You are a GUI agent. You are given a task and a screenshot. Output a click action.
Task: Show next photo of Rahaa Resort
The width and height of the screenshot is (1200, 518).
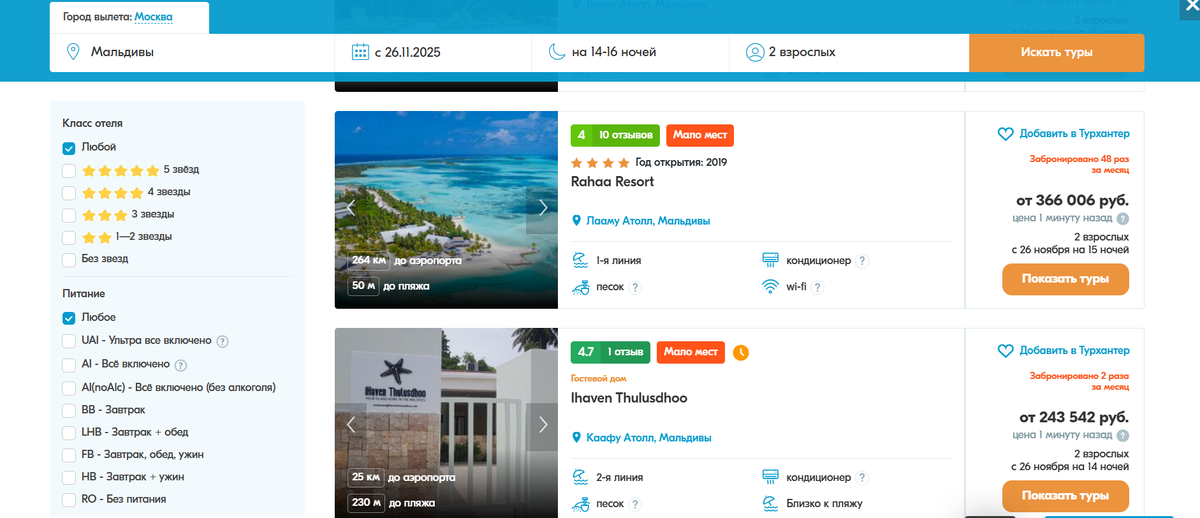click(x=542, y=208)
